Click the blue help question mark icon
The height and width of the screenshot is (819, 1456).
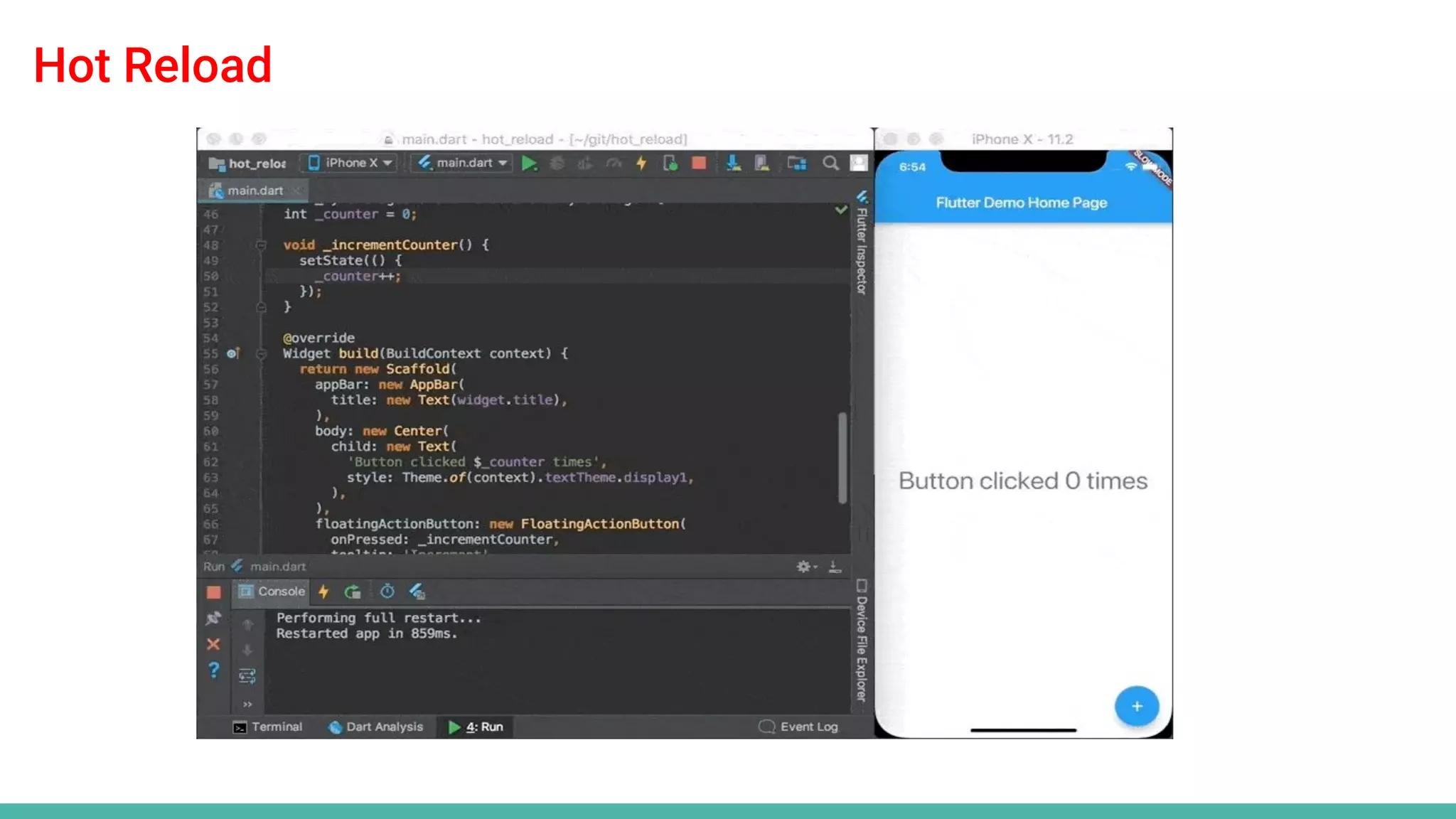pyautogui.click(x=213, y=670)
